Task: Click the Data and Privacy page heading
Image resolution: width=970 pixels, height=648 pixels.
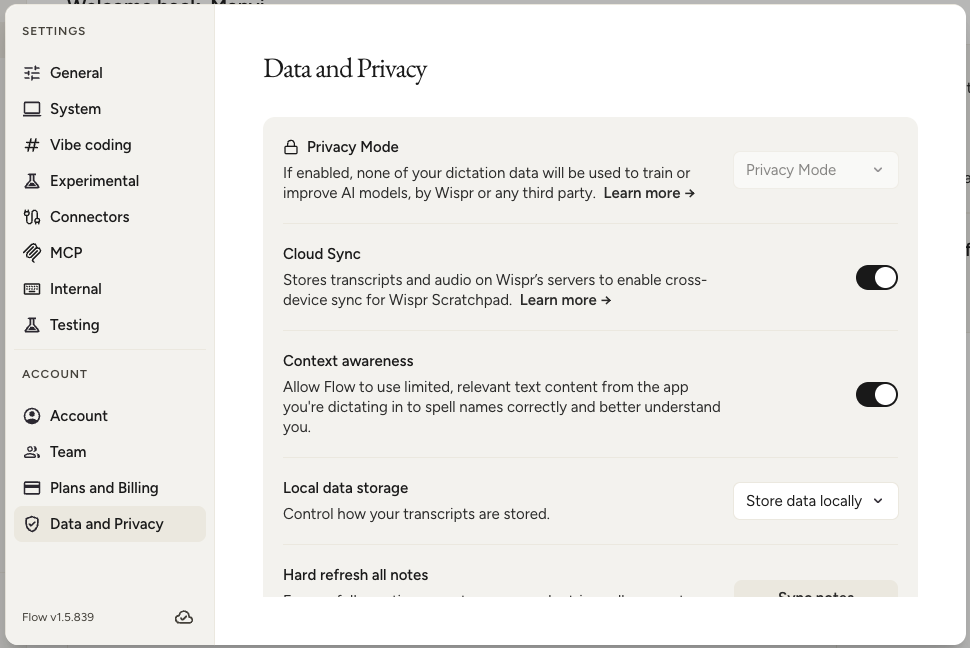Action: pos(345,69)
